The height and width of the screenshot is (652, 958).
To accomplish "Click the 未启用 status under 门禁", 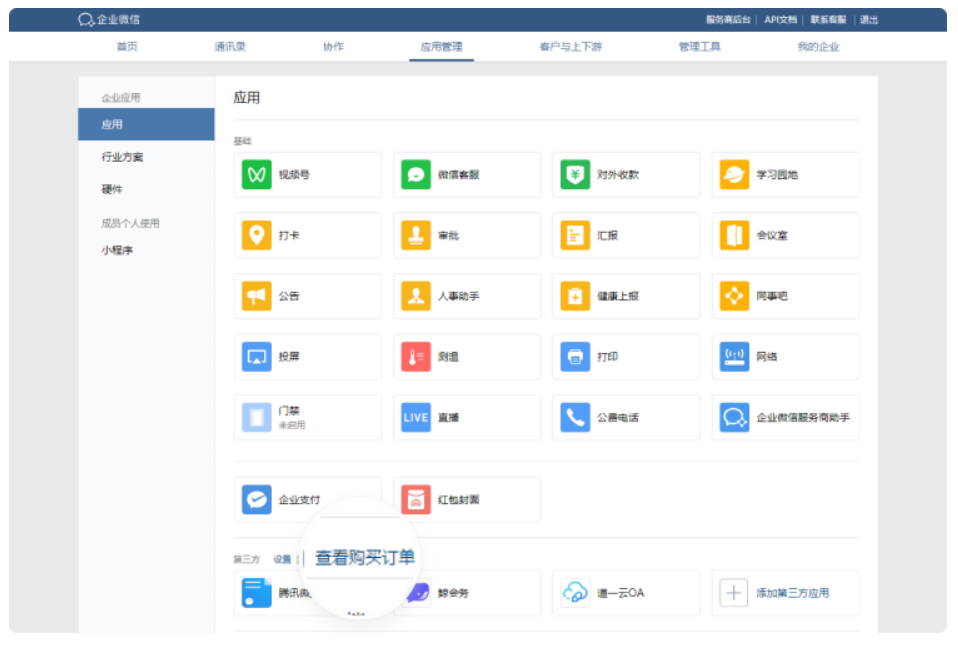I will pos(292,425).
